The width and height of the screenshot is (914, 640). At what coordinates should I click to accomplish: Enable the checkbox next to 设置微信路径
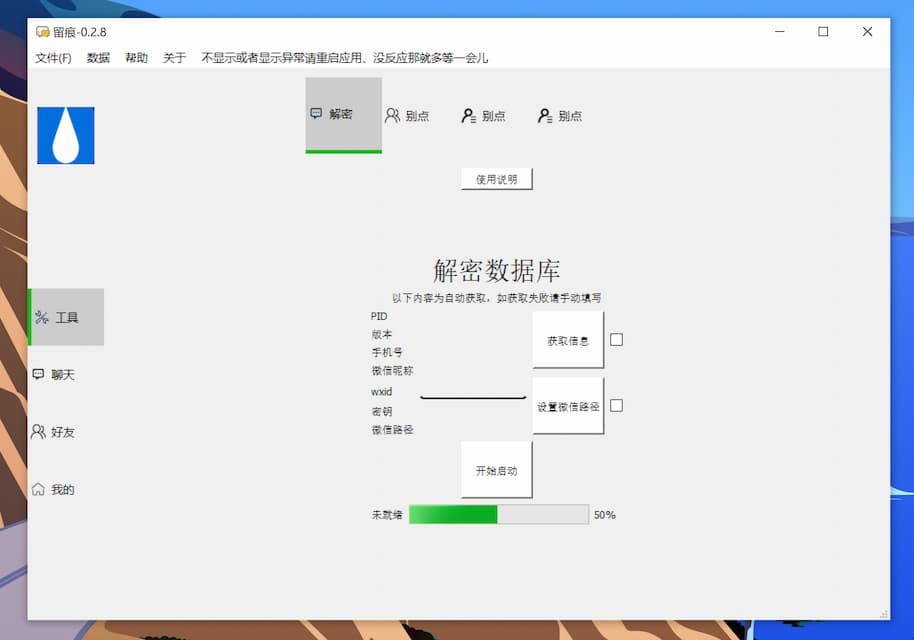616,405
